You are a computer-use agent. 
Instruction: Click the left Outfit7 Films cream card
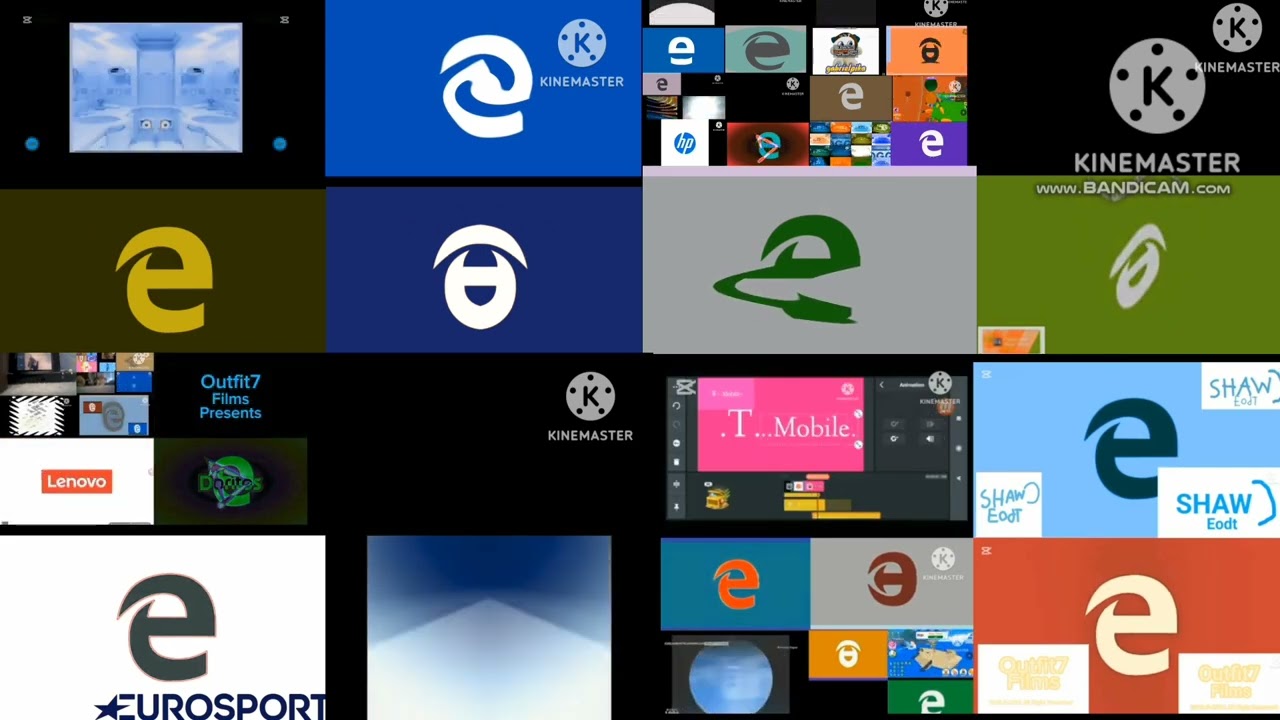[1032, 678]
